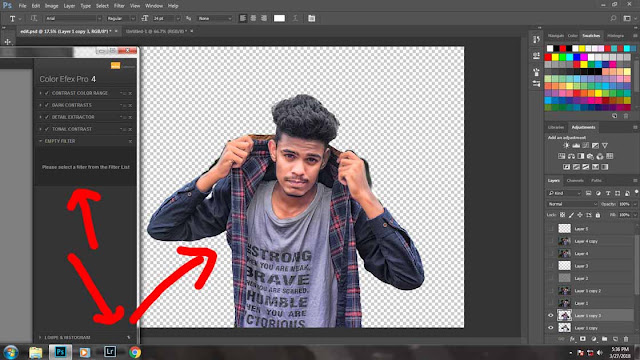Screen dimensions: 640x360
Task: Add a Color Balance adjustment
Action: coord(571,156)
